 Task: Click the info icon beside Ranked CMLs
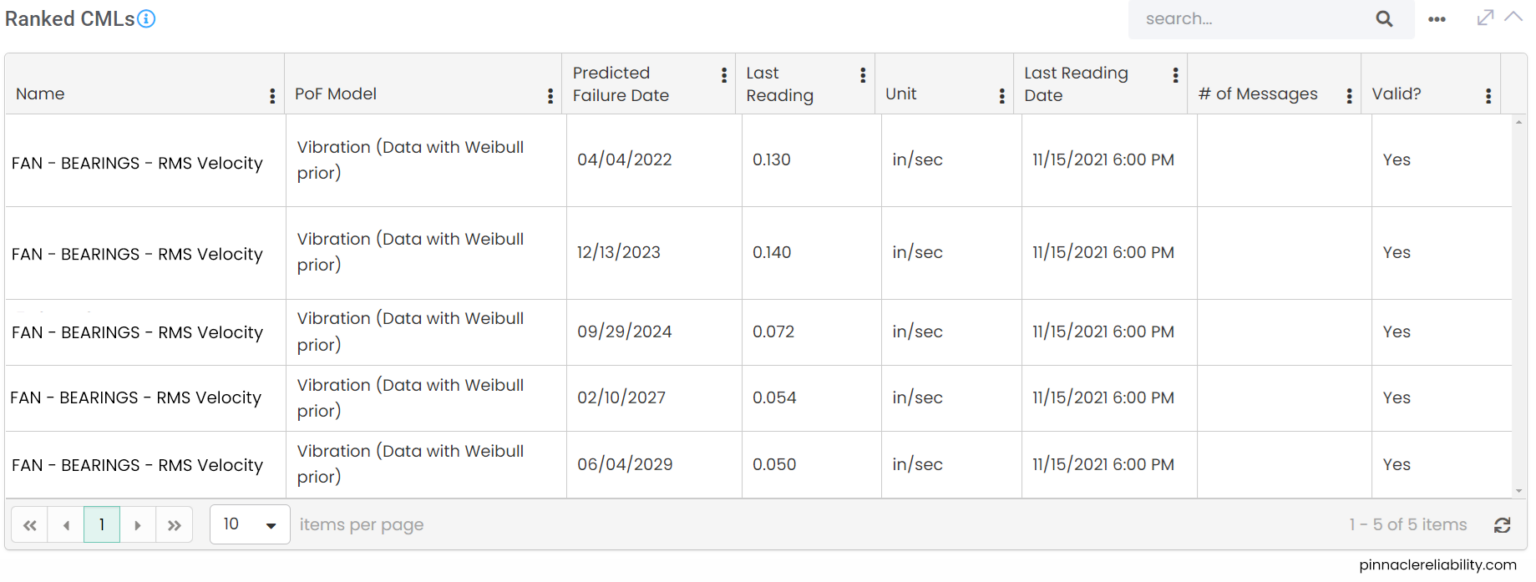[146, 19]
